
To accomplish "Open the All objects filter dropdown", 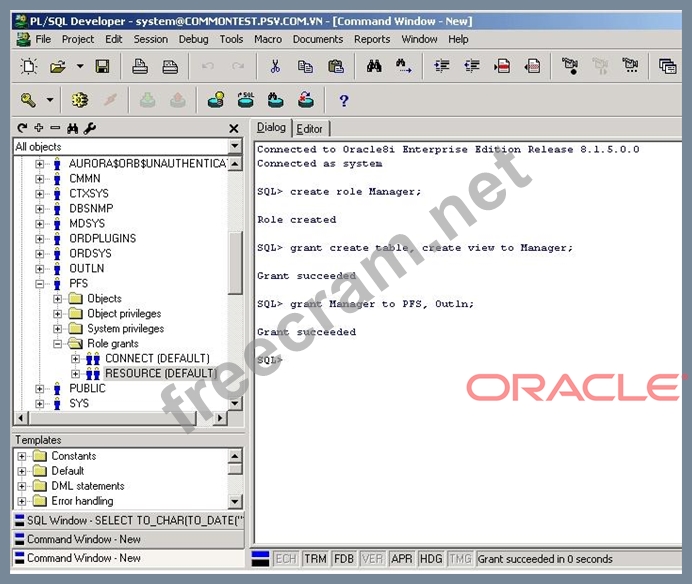I will [235, 146].
